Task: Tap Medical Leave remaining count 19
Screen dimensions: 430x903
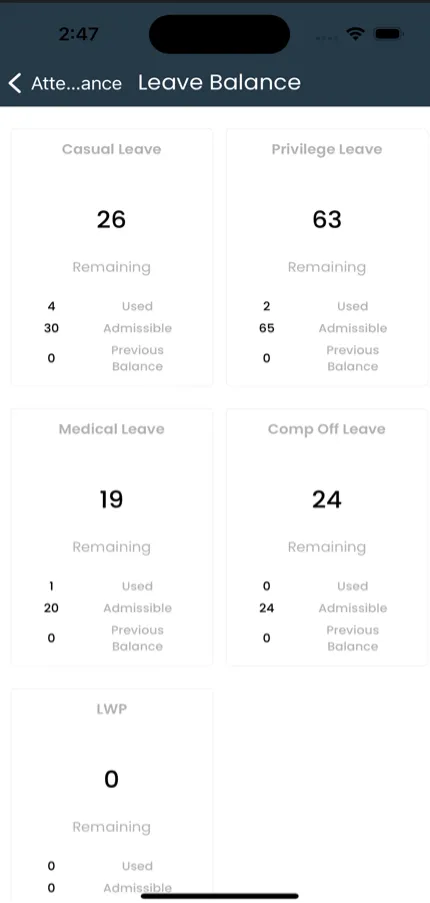Action: coord(111,499)
